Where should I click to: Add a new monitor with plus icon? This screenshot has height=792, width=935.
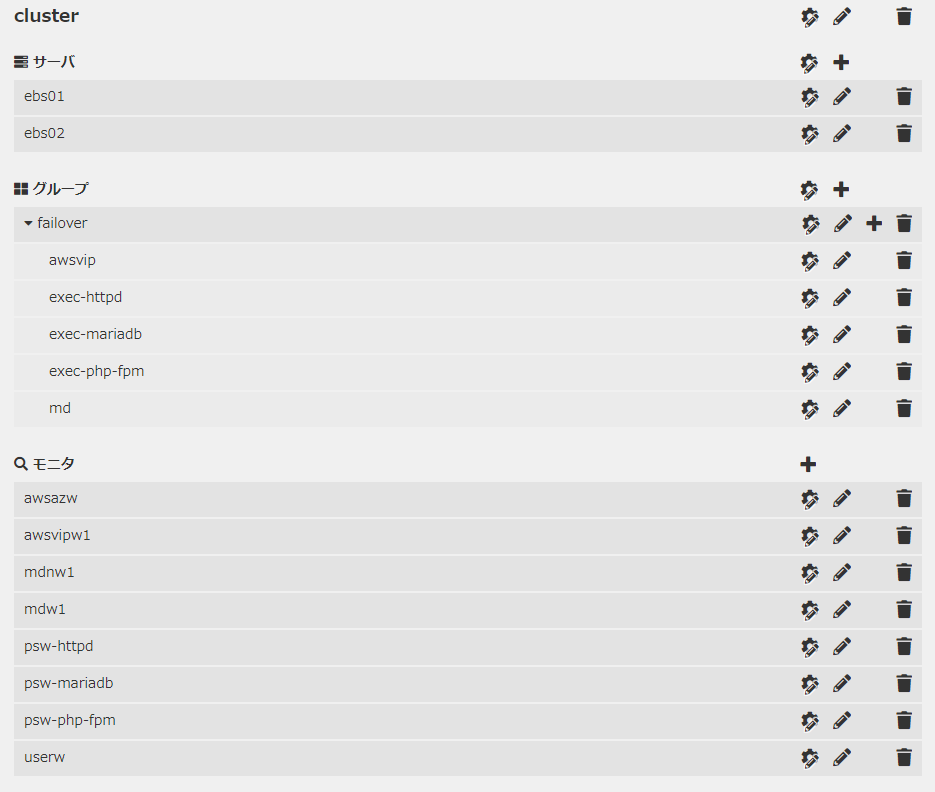click(809, 464)
